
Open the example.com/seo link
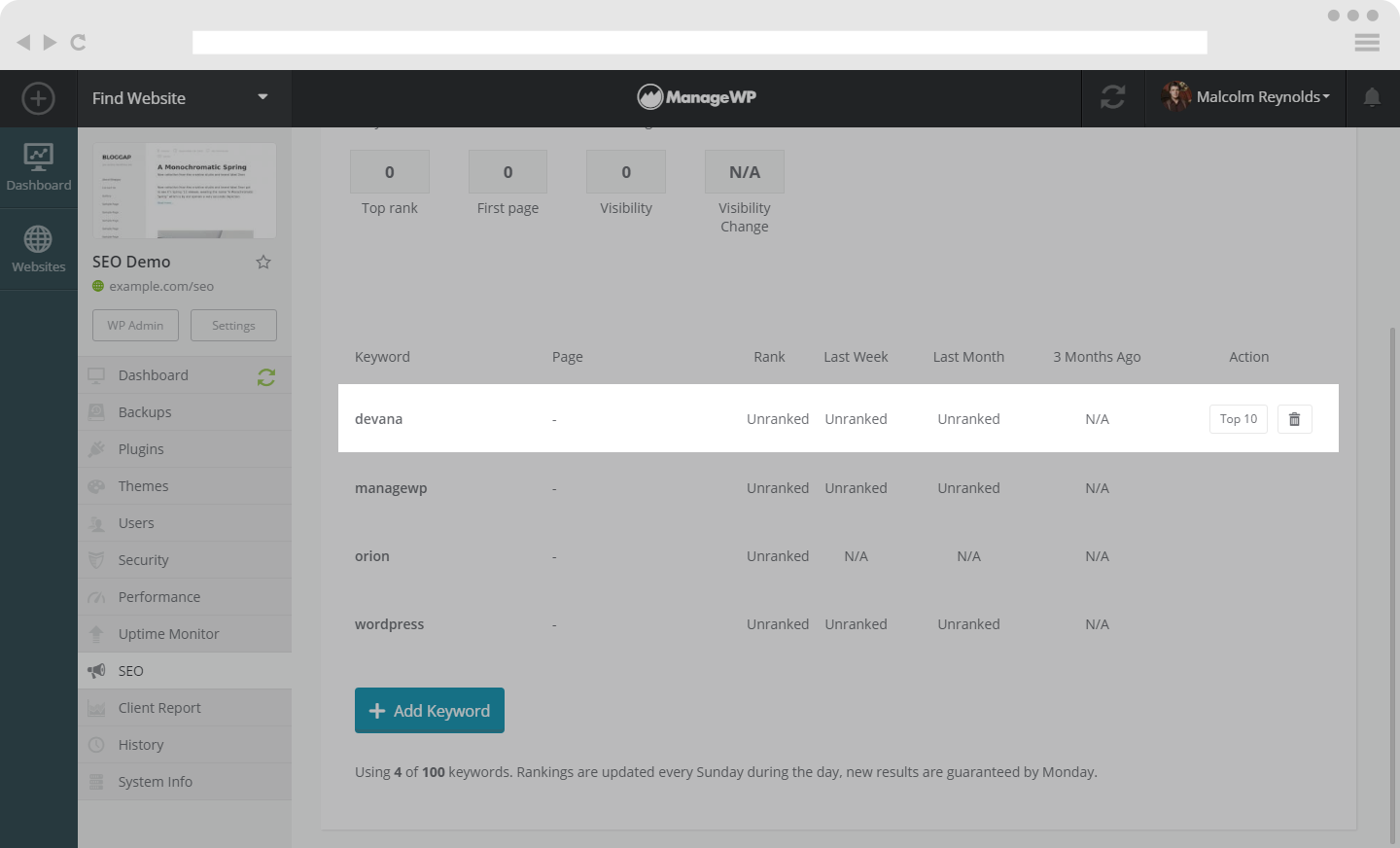(x=161, y=286)
